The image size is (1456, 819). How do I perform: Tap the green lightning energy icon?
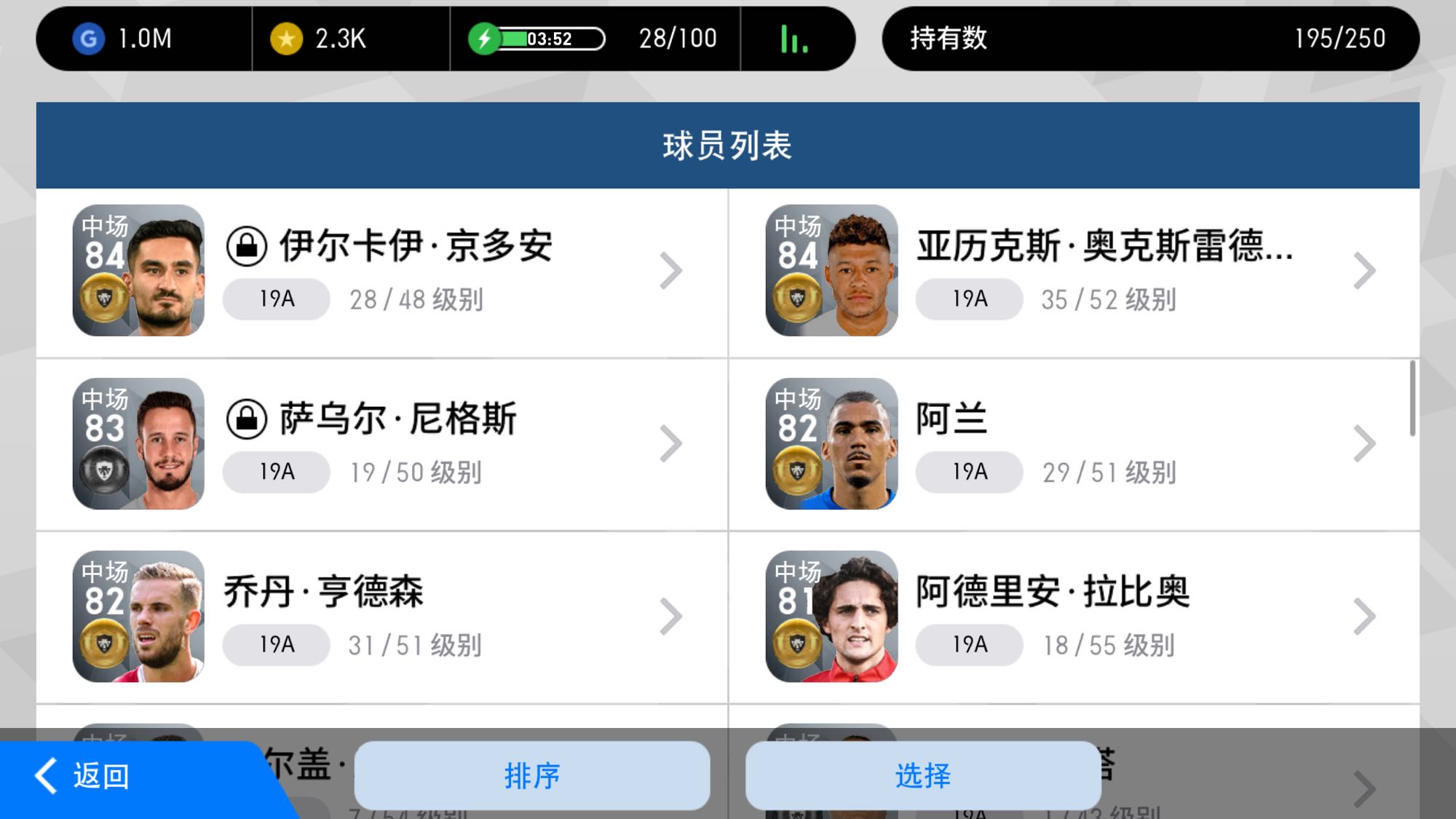tap(484, 39)
